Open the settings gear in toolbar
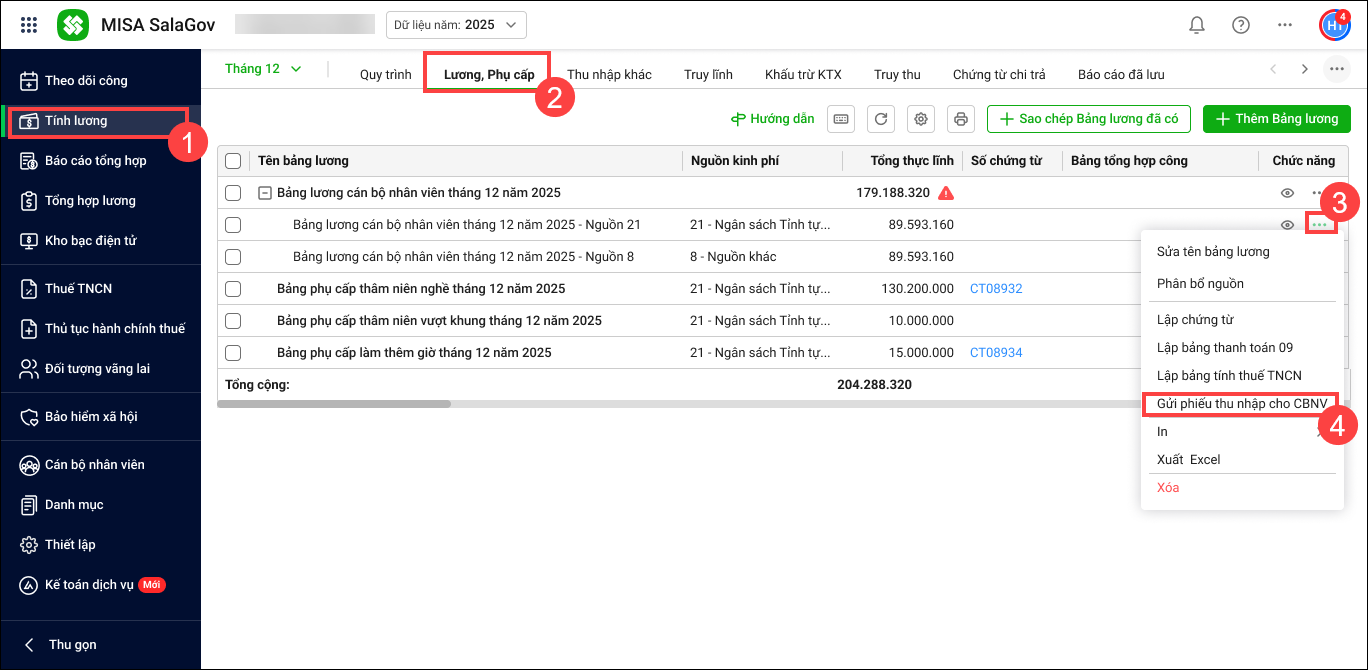This screenshot has width=1368, height=670. (921, 119)
